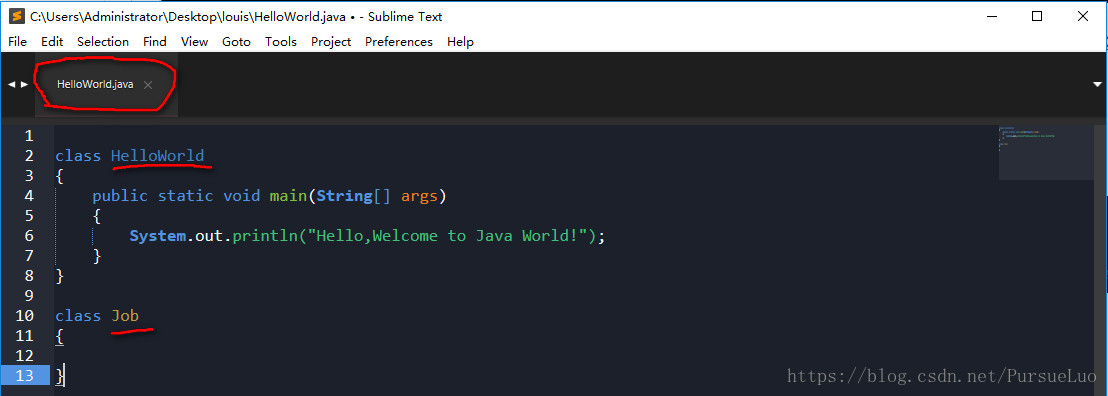The width and height of the screenshot is (1108, 396).
Task: Click the minimap code preview
Action: tap(1046, 152)
